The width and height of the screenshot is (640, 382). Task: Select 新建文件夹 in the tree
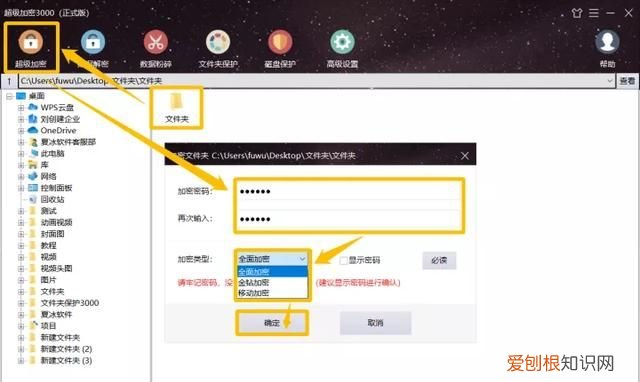60,338
